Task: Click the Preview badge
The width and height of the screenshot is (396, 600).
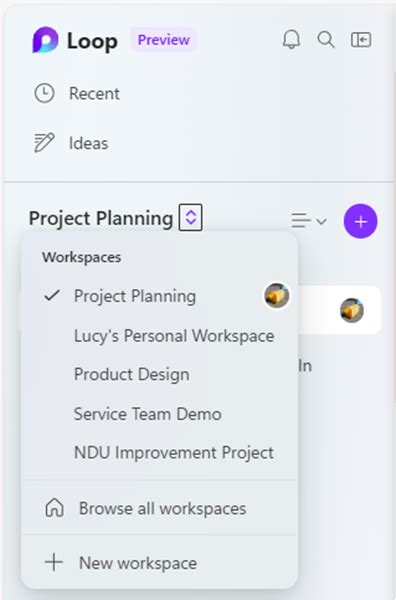Action: 164,40
